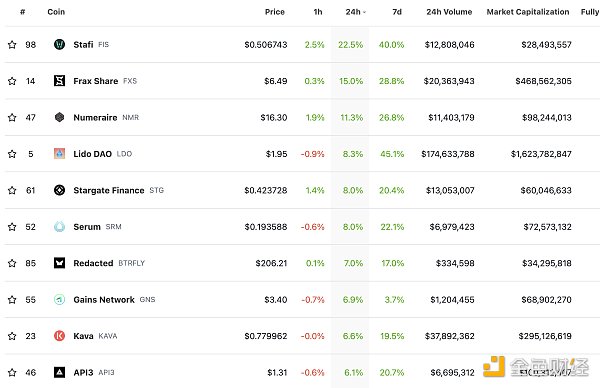This screenshot has height=388, width=600.
Task: Click the Kava red logo icon
Action: tap(59, 336)
